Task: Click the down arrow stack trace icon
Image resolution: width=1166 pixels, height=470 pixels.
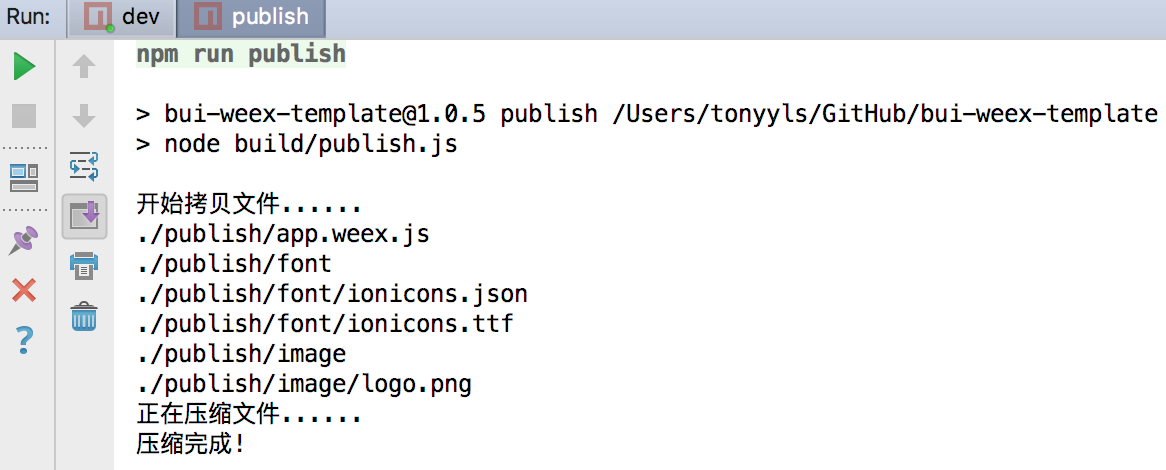Action: point(84,115)
